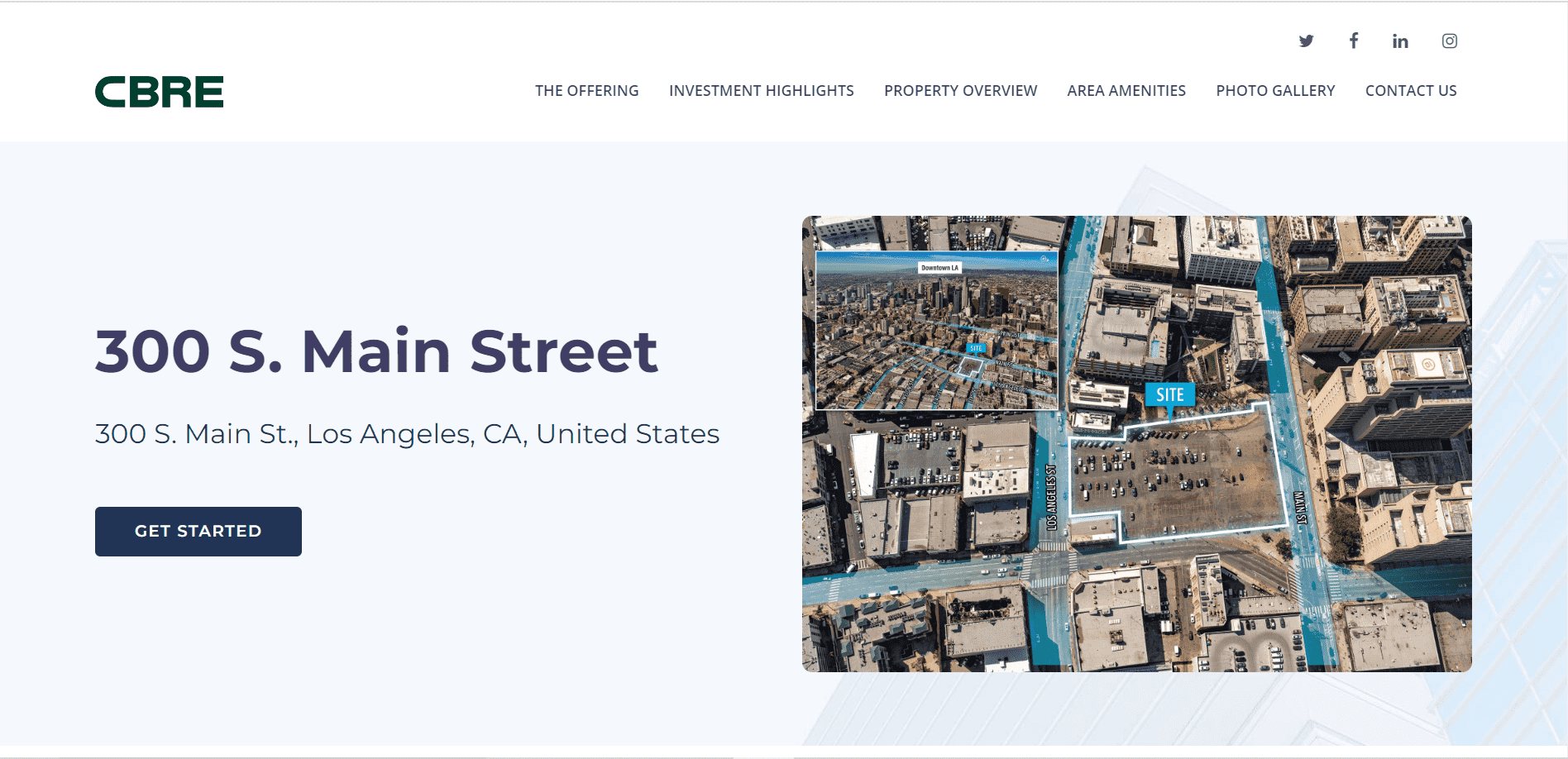Choose Contact Us in navigation
The height and width of the screenshot is (759, 1568).
tap(1411, 91)
